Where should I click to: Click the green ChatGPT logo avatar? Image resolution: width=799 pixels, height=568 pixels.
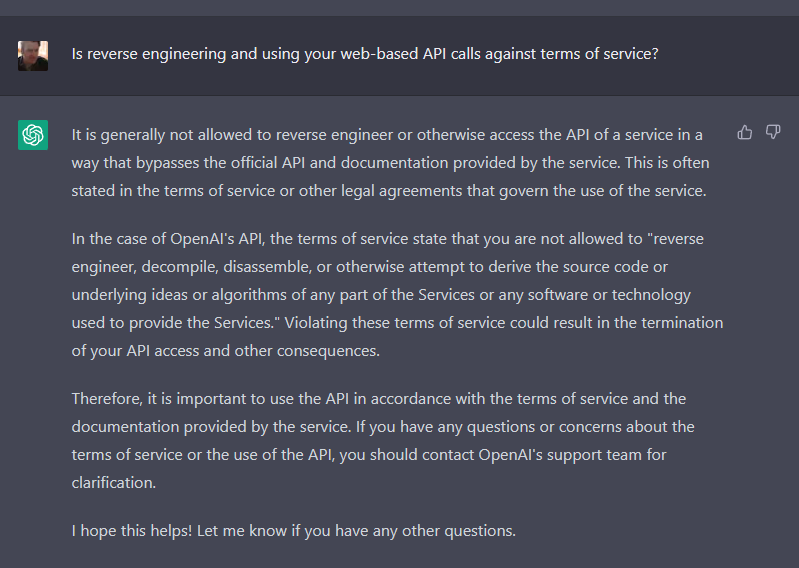[x=33, y=135]
